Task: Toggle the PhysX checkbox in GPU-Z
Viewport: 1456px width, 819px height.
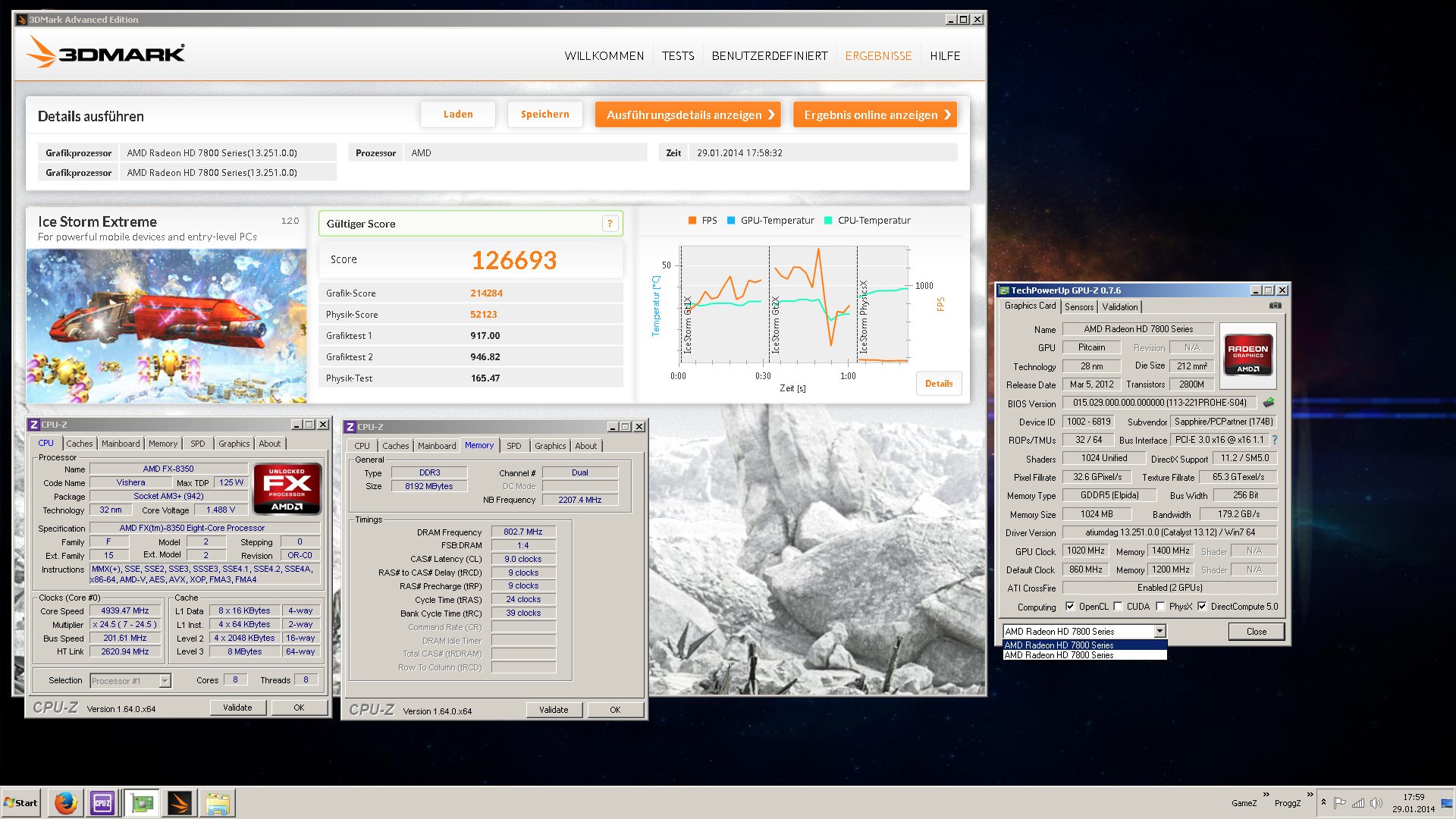Action: 1160,606
